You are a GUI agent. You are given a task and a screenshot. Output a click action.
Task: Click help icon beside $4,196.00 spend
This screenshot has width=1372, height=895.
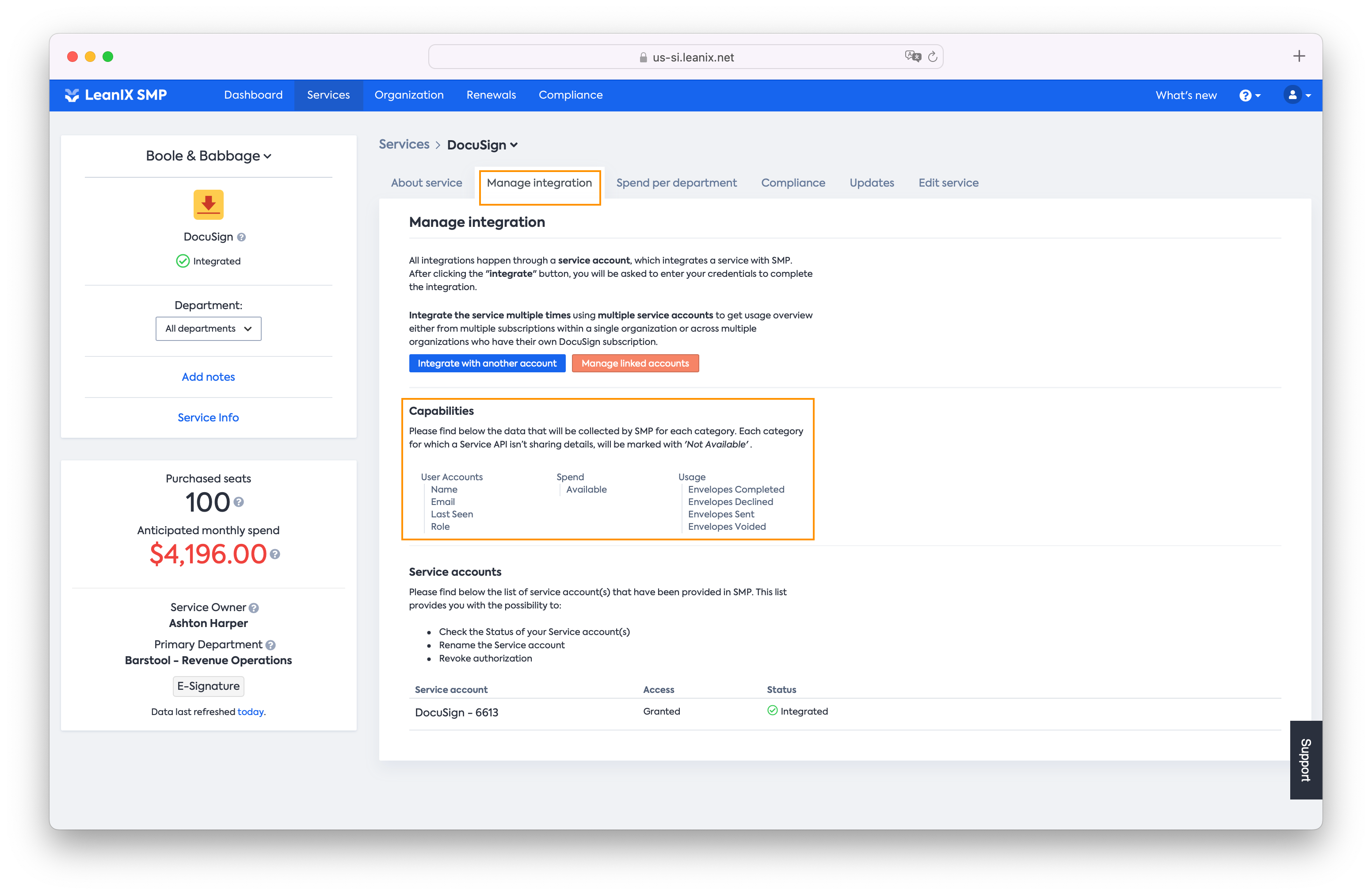[275, 554]
